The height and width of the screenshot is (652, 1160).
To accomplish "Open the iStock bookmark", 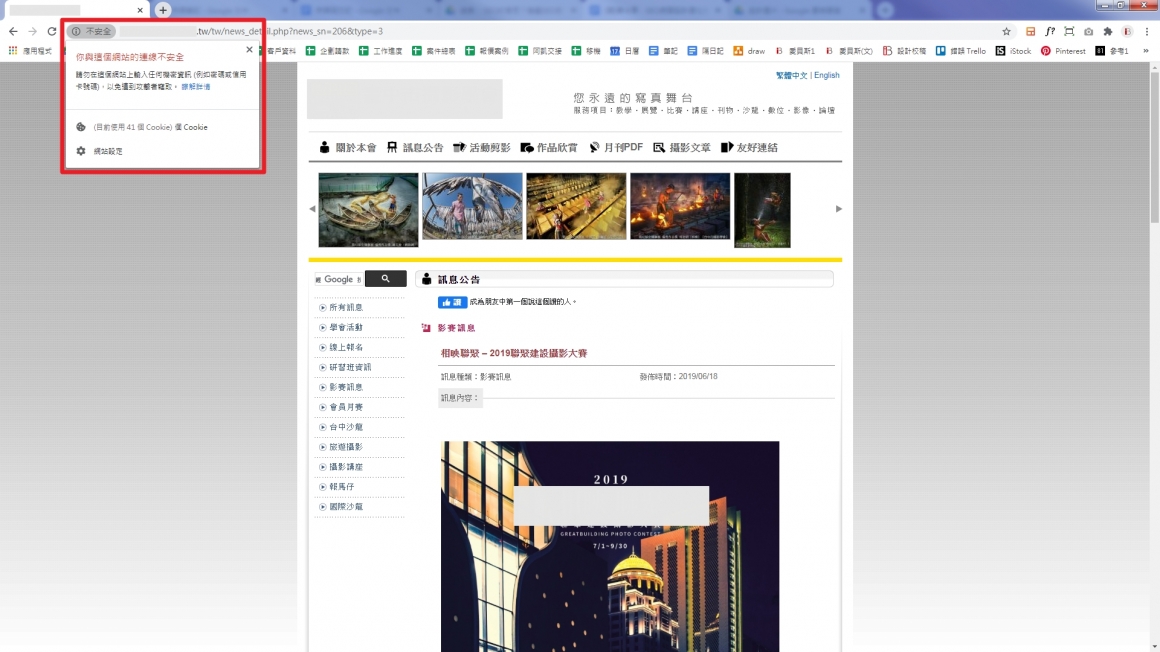I will point(1014,51).
